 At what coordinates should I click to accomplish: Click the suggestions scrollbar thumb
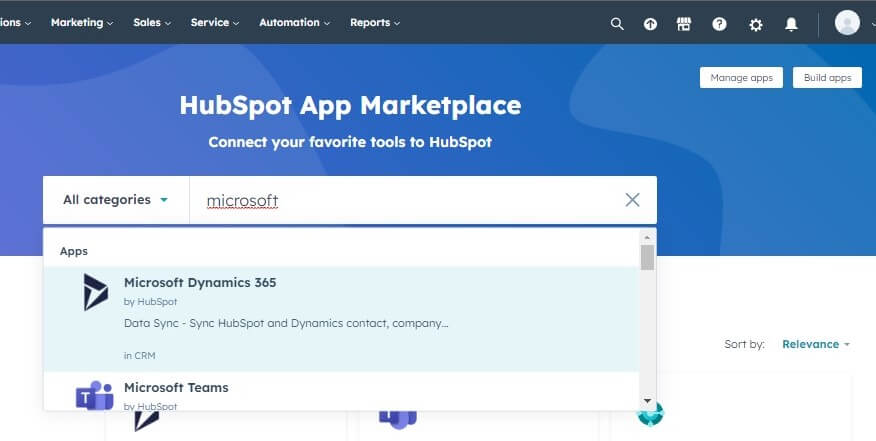click(648, 257)
